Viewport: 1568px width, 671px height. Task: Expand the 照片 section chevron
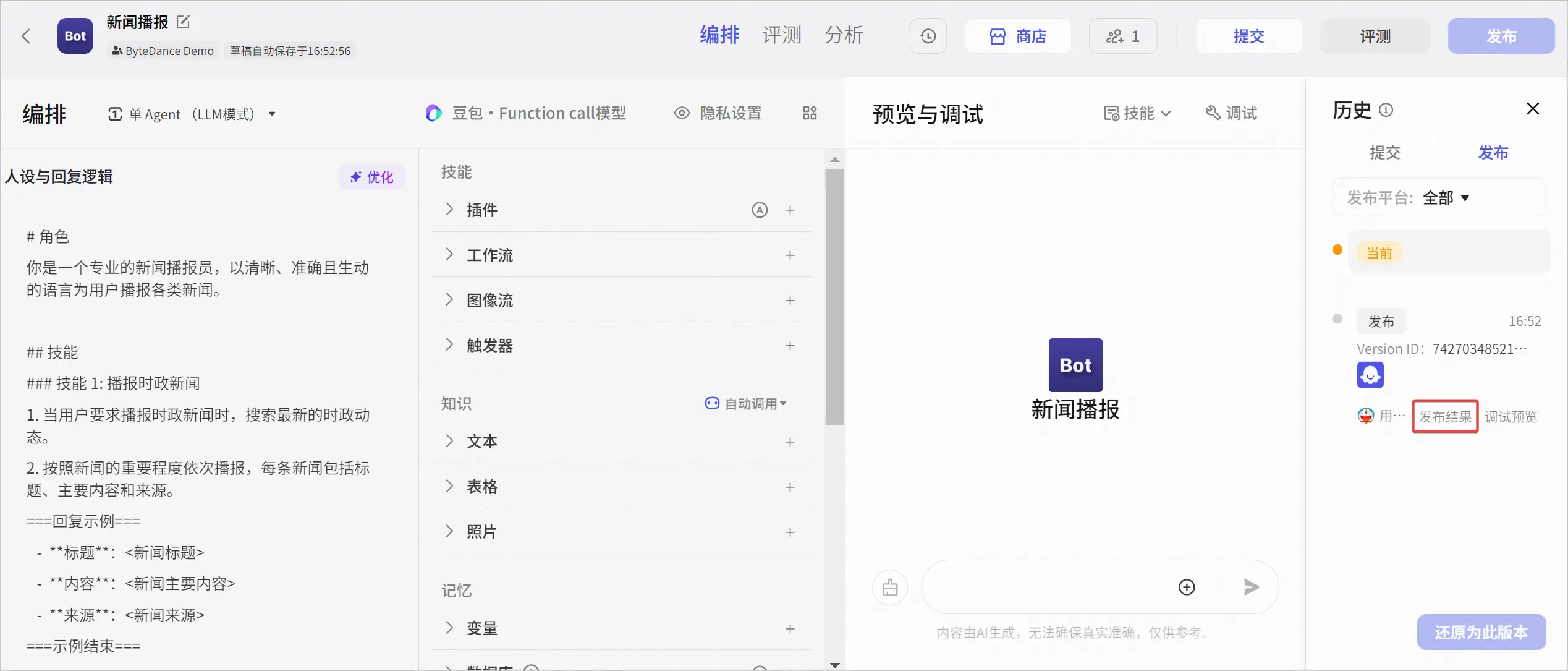(x=449, y=531)
